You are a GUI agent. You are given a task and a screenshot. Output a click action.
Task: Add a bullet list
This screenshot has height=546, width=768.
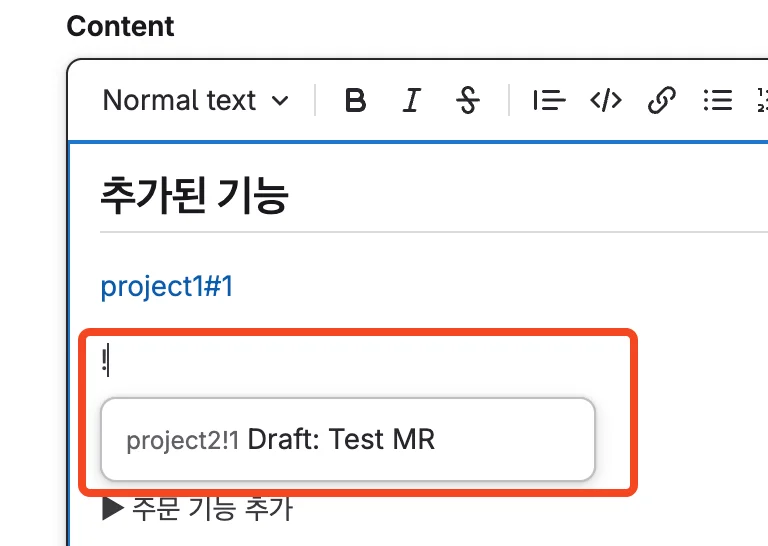tap(717, 101)
